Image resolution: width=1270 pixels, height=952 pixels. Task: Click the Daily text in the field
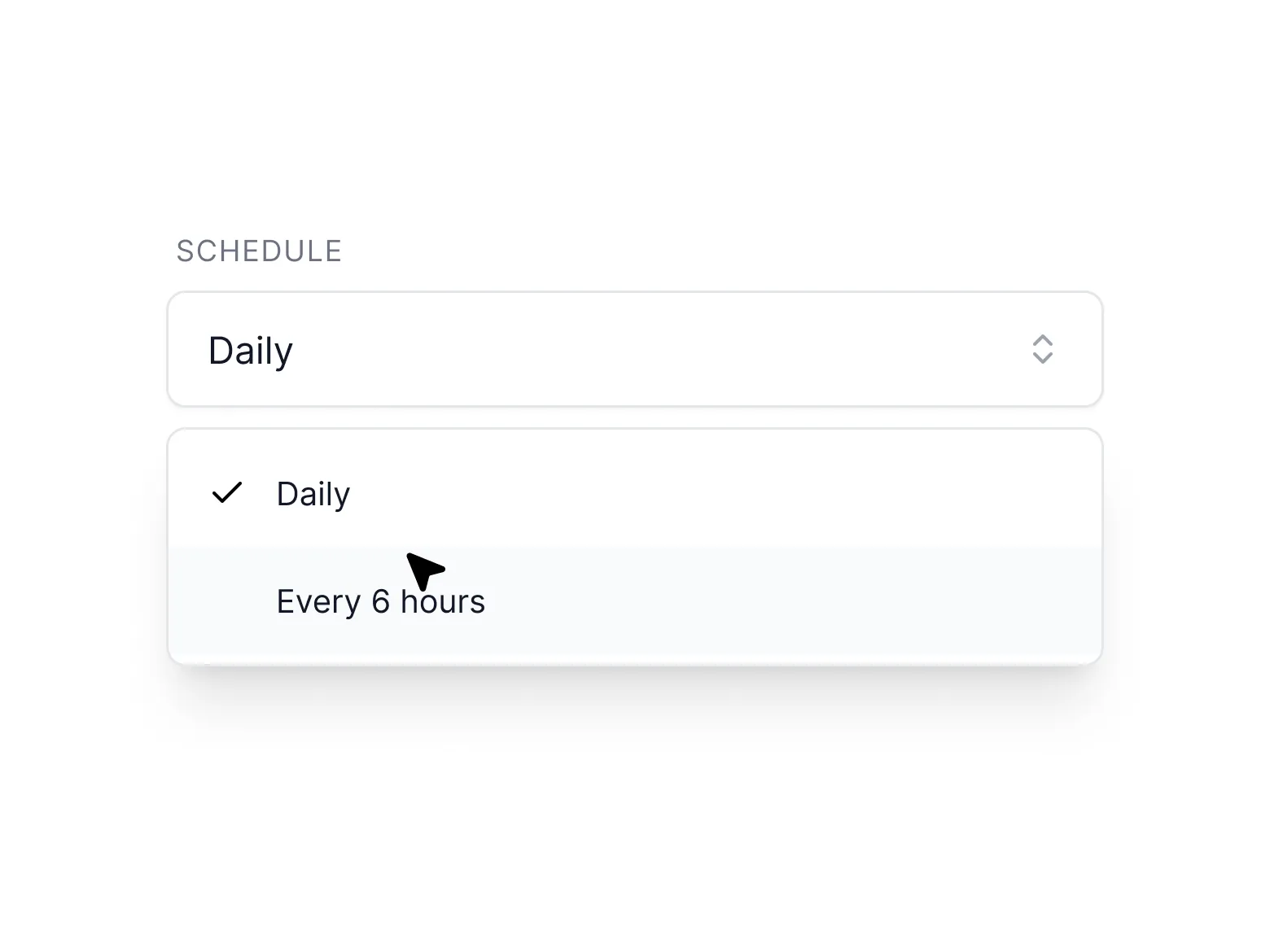[x=250, y=349]
